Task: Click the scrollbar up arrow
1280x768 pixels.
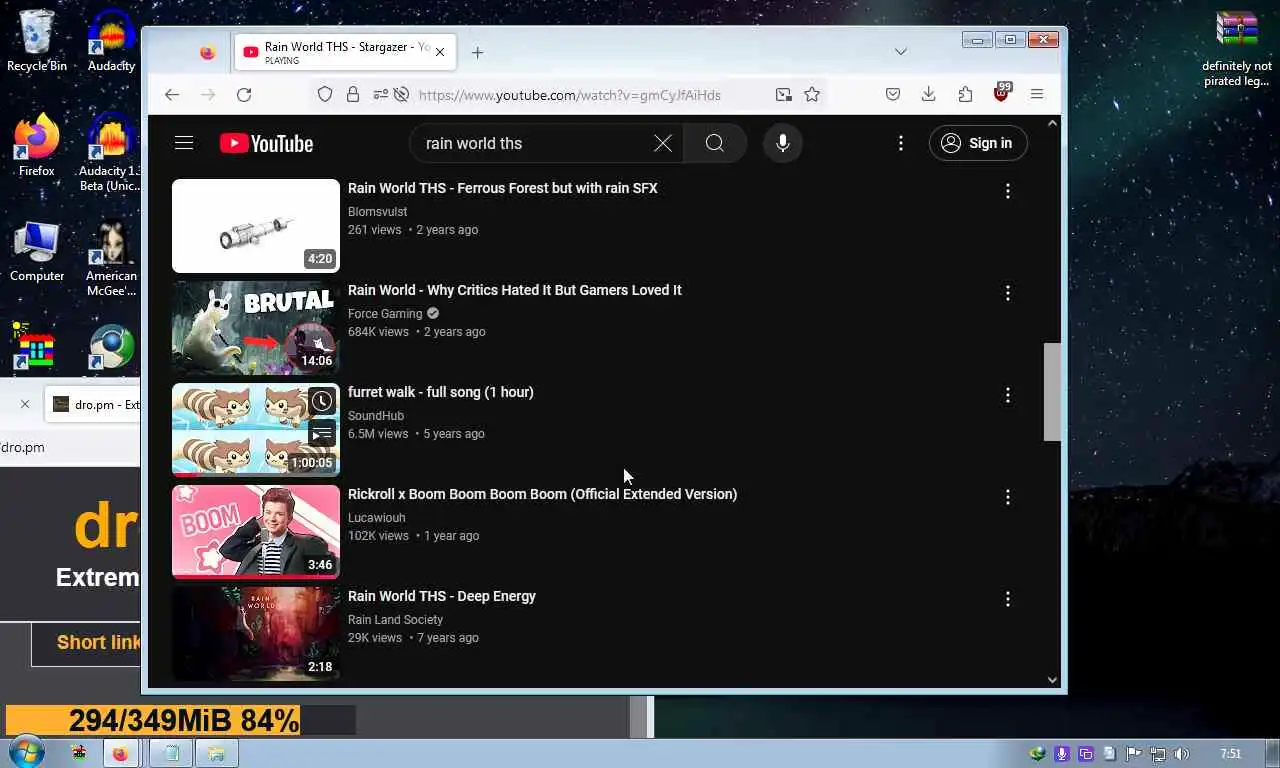Action: click(1052, 123)
